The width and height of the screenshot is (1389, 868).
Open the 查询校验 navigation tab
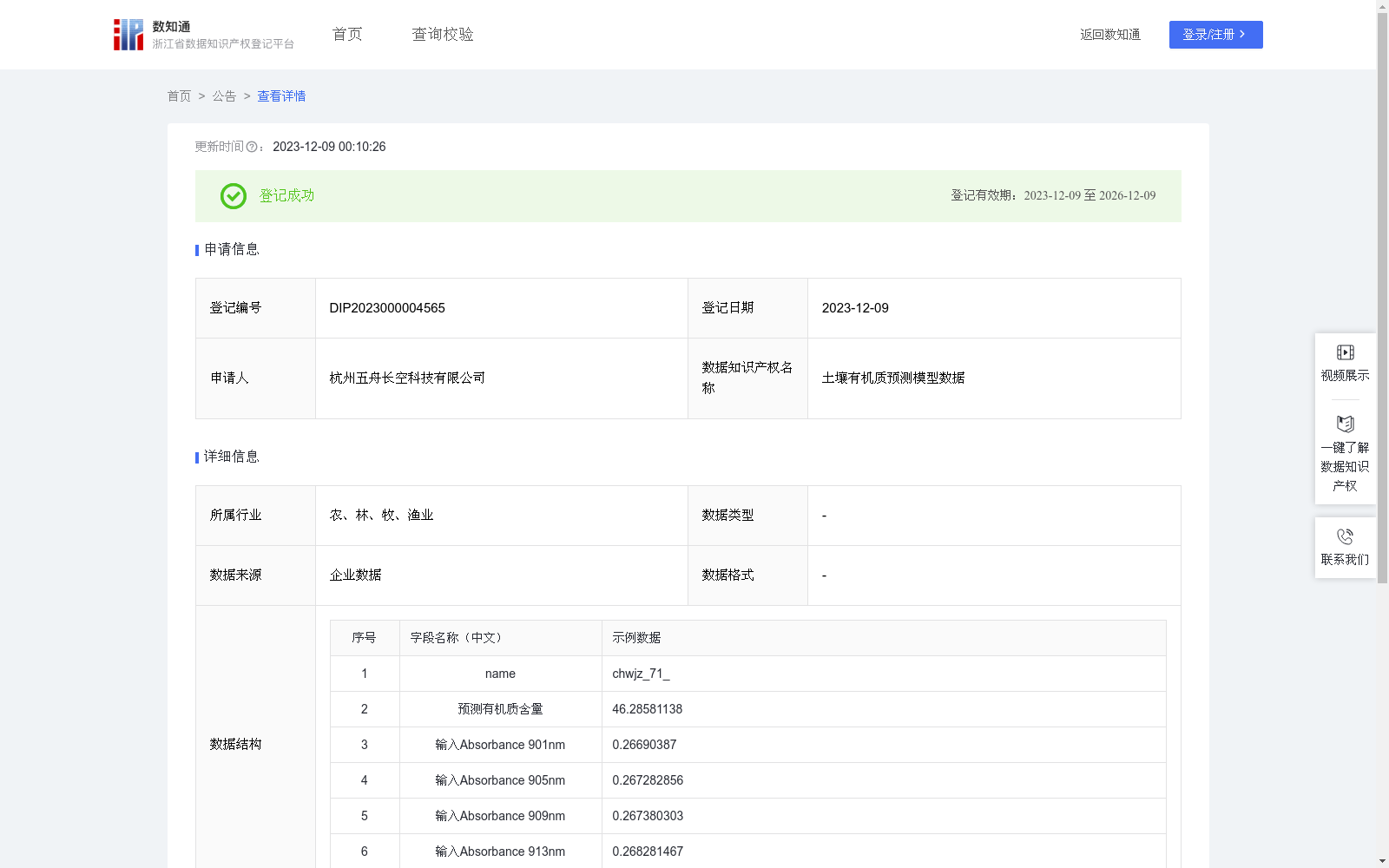[x=443, y=35]
